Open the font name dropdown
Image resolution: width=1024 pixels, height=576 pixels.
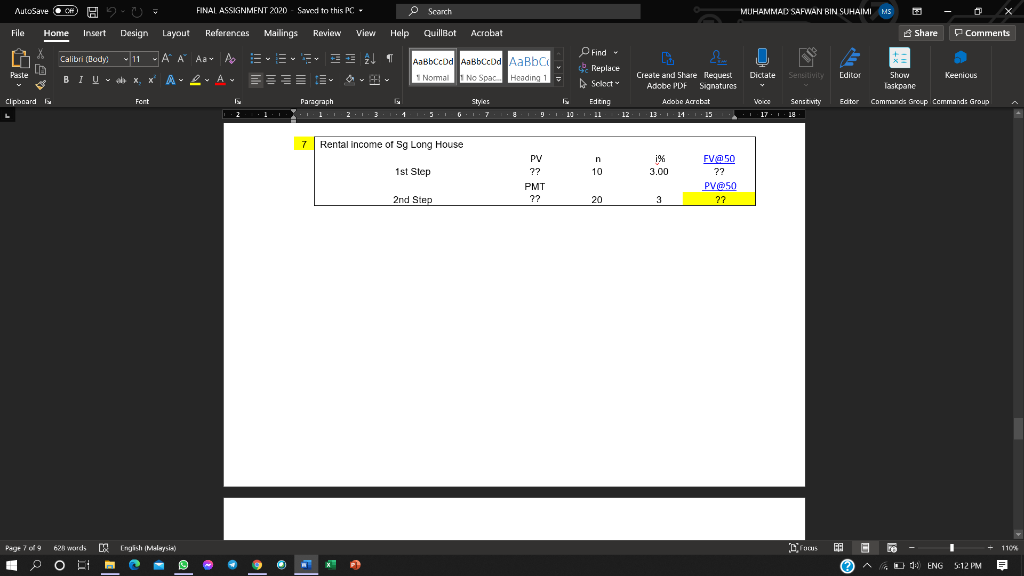(x=125, y=59)
